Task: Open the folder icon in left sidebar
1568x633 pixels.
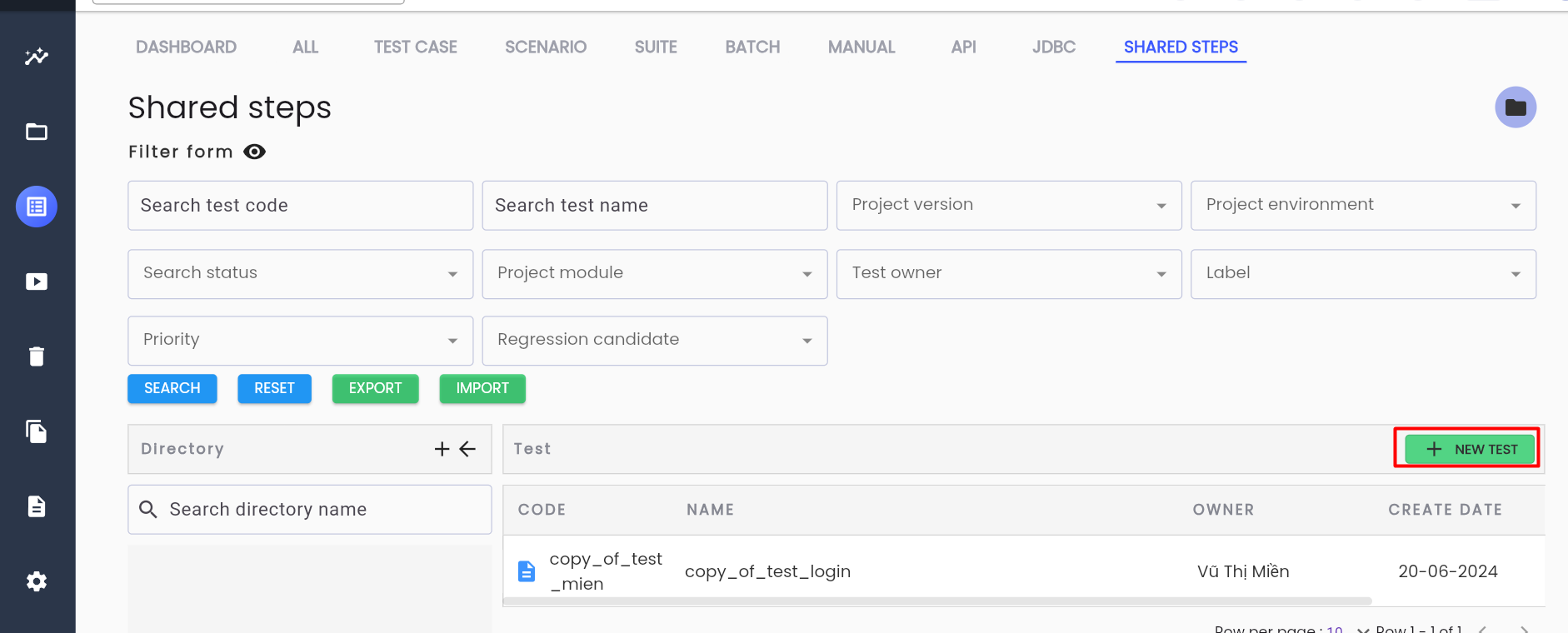Action: click(x=37, y=132)
